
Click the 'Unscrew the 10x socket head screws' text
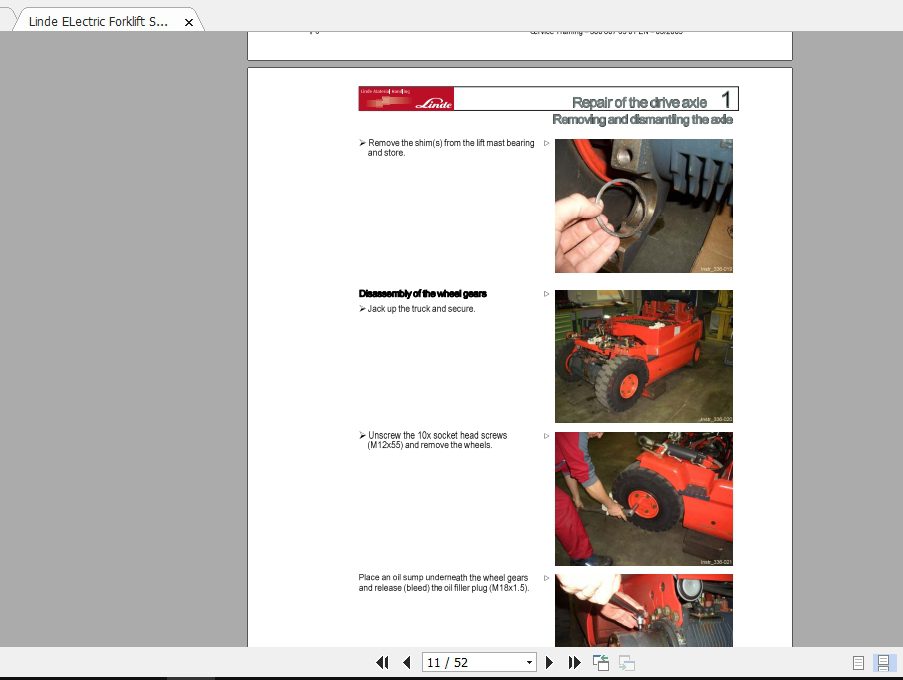click(x=437, y=440)
